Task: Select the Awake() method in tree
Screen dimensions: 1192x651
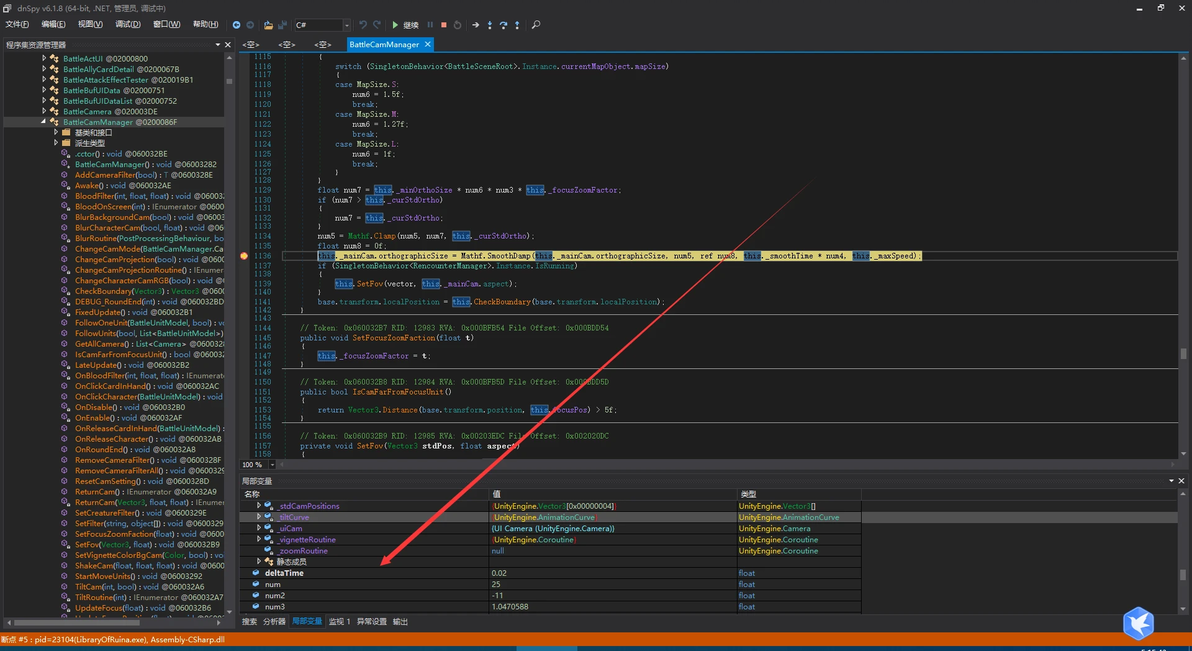Action: [88, 186]
